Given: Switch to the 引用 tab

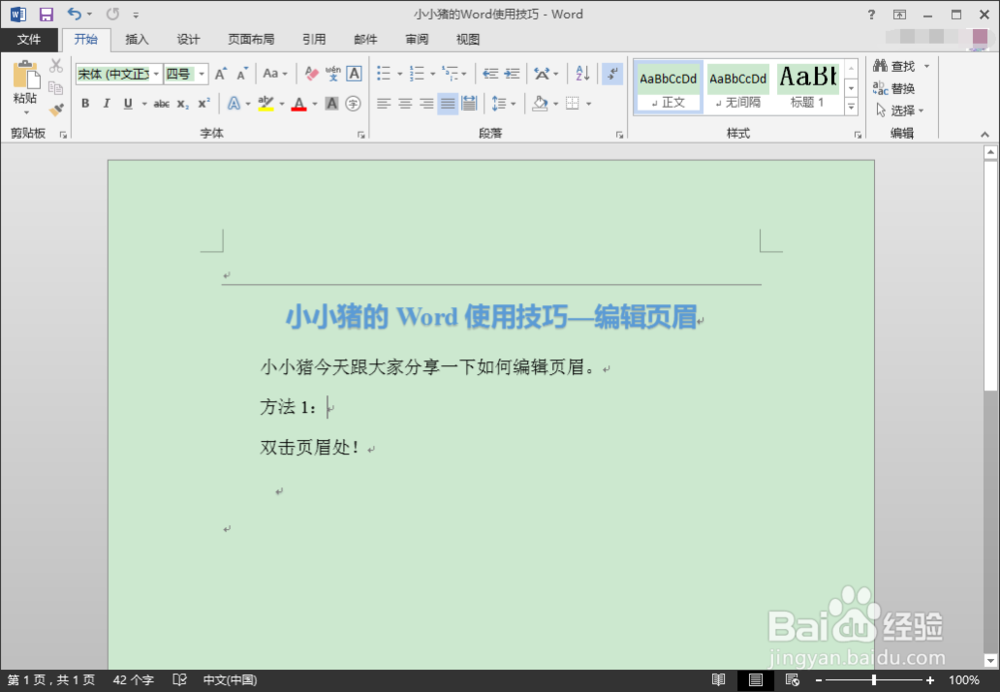Looking at the screenshot, I should (314, 40).
